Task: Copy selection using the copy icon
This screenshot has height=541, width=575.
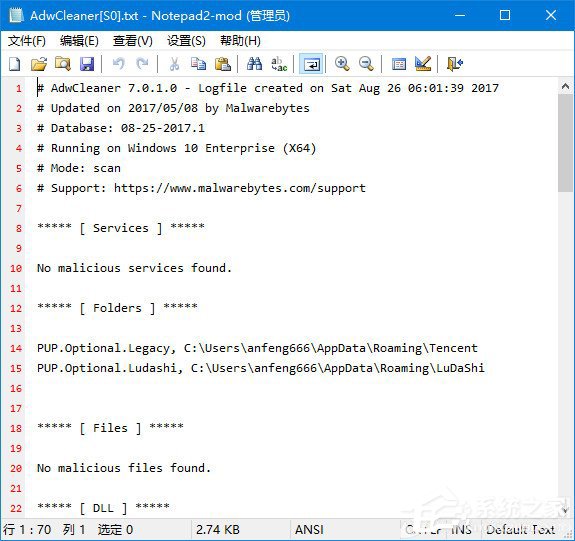Action: coord(198,64)
